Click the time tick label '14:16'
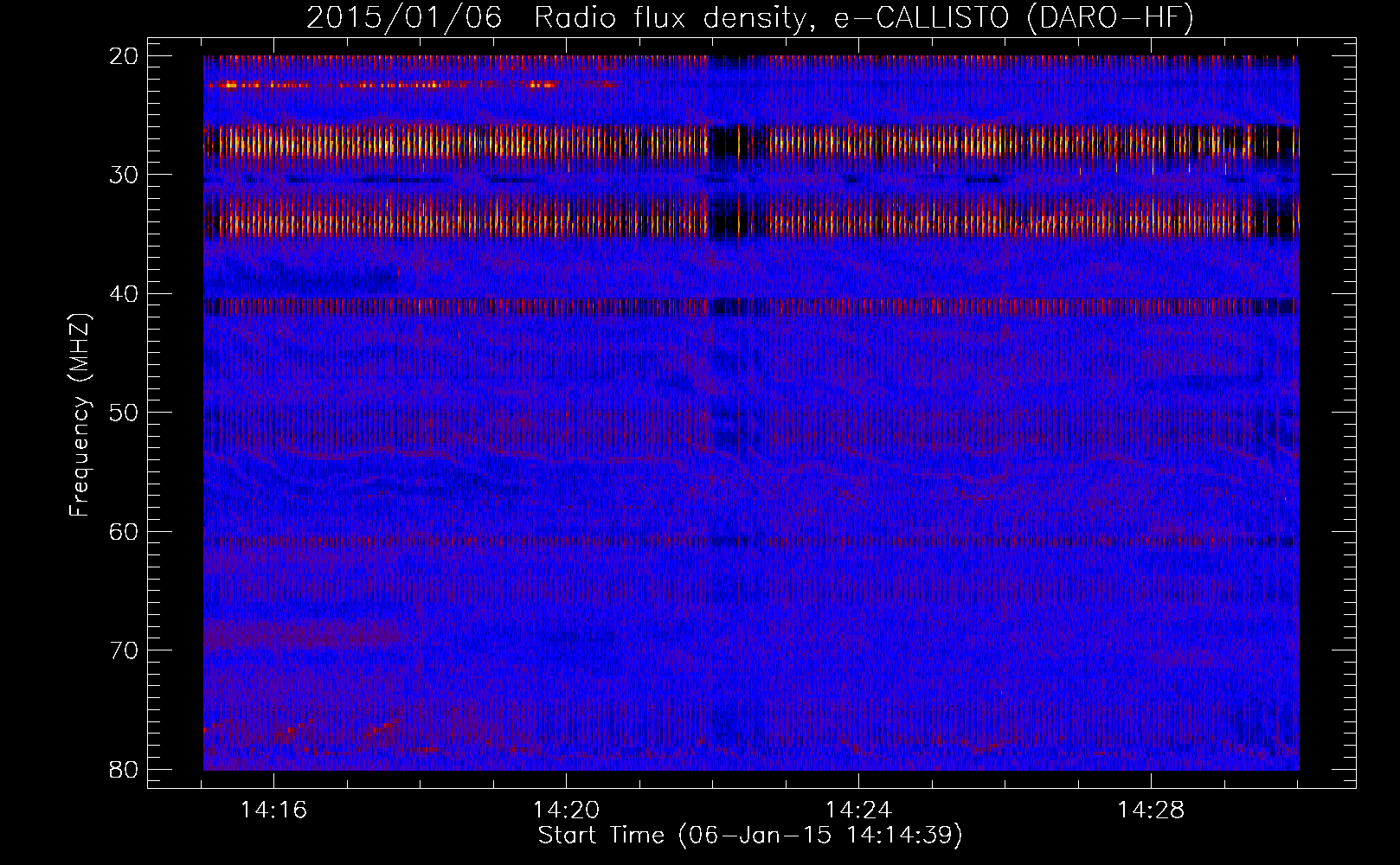The height and width of the screenshot is (865, 1400). 274,811
